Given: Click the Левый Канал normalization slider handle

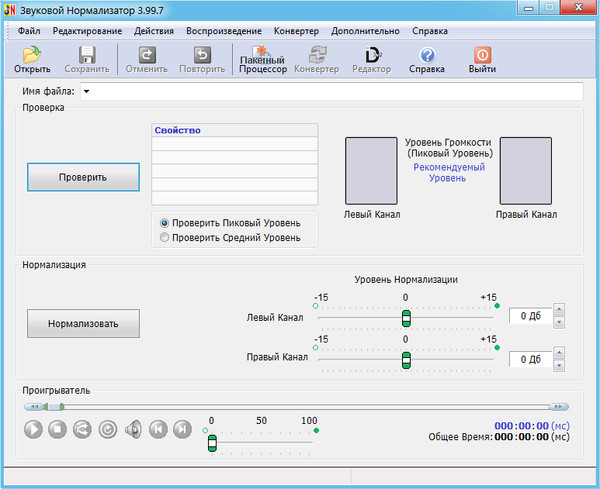Looking at the screenshot, I should [406, 318].
